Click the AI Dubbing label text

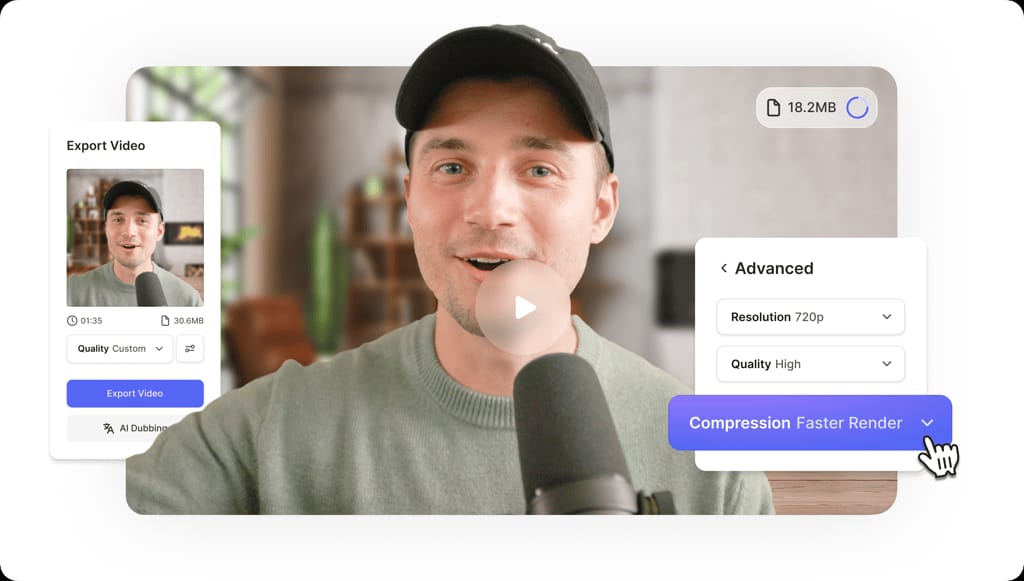(143, 428)
